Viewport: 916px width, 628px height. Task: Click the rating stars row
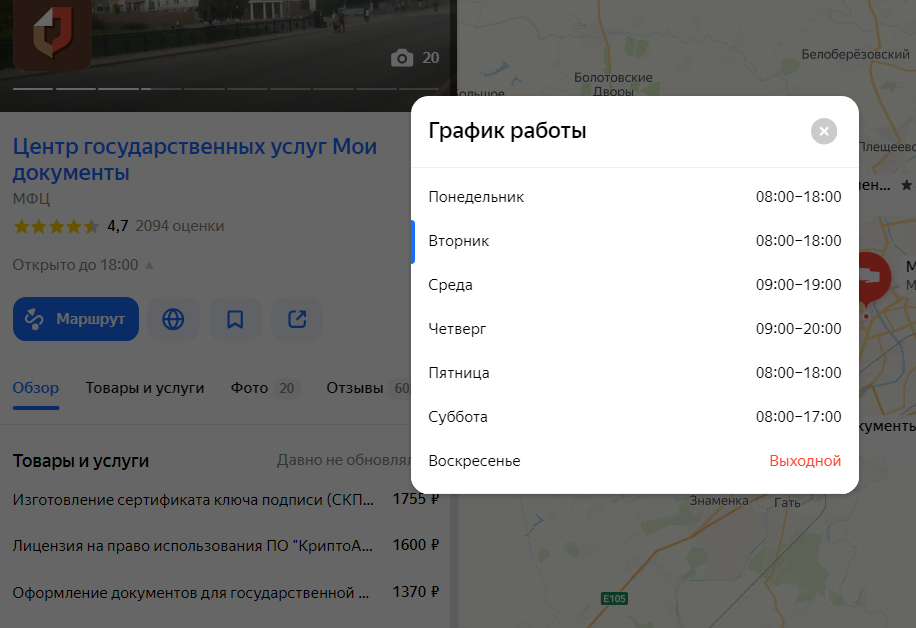tap(56, 226)
